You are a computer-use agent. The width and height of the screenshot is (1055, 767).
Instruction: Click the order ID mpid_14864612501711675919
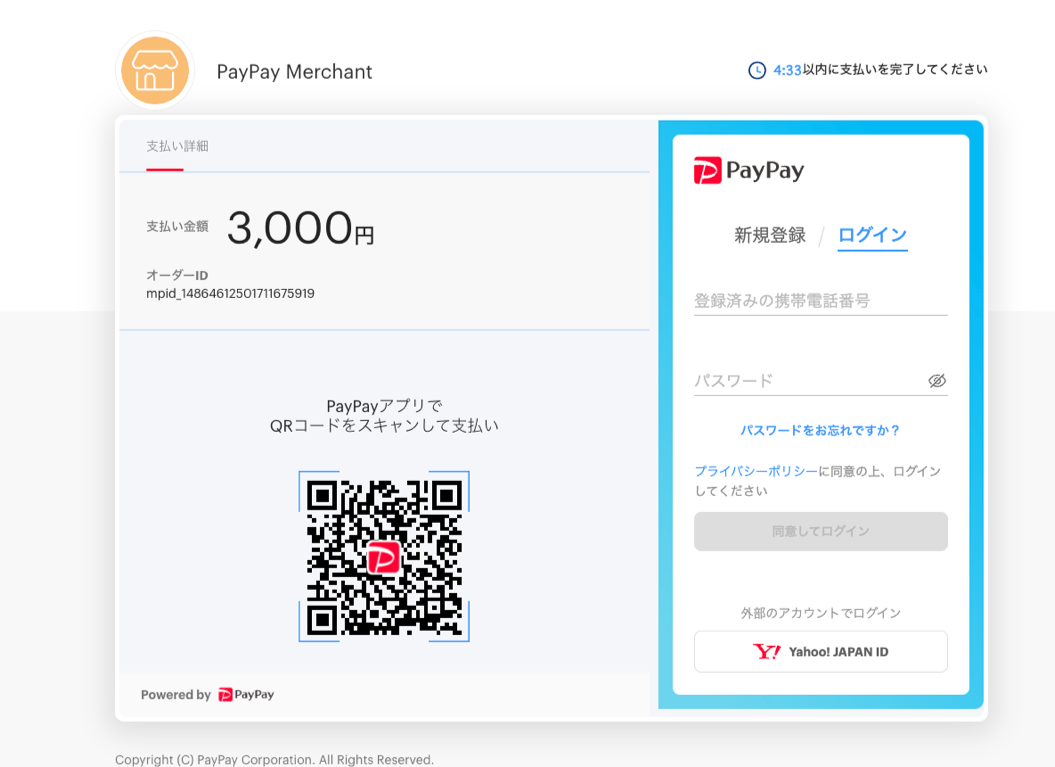pyautogui.click(x=230, y=293)
